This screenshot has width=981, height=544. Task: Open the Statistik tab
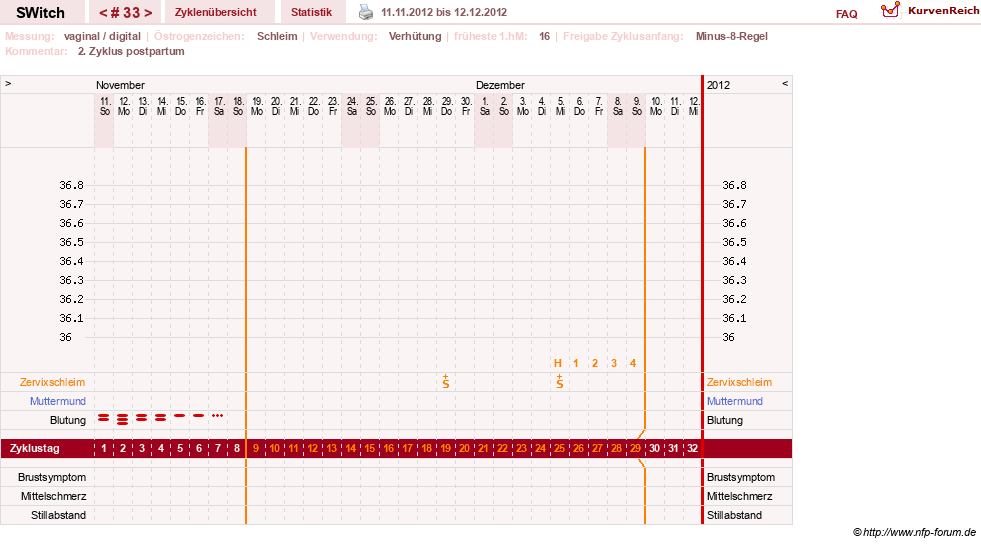pyautogui.click(x=312, y=12)
